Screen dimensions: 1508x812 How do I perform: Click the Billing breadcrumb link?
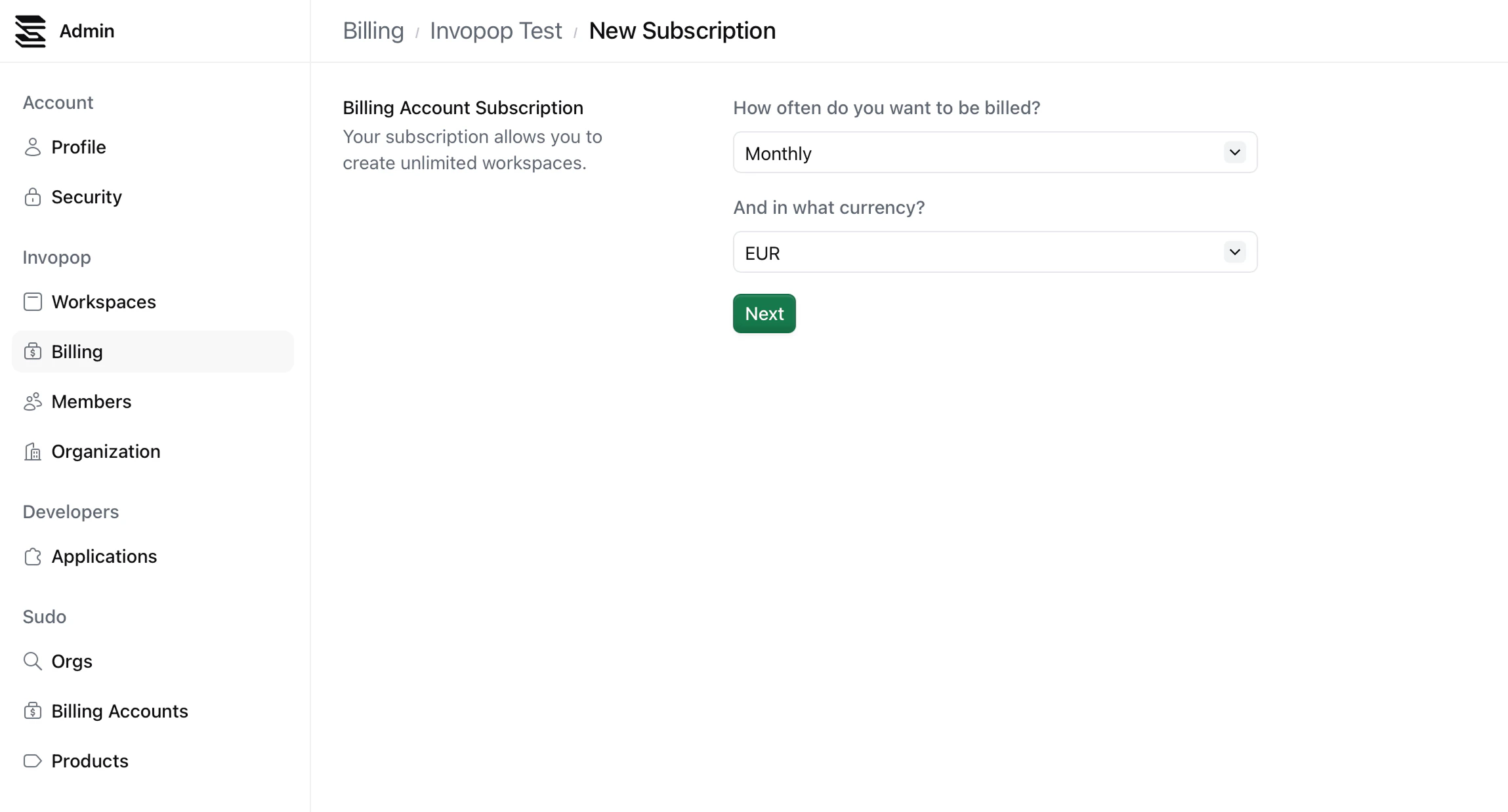click(373, 31)
